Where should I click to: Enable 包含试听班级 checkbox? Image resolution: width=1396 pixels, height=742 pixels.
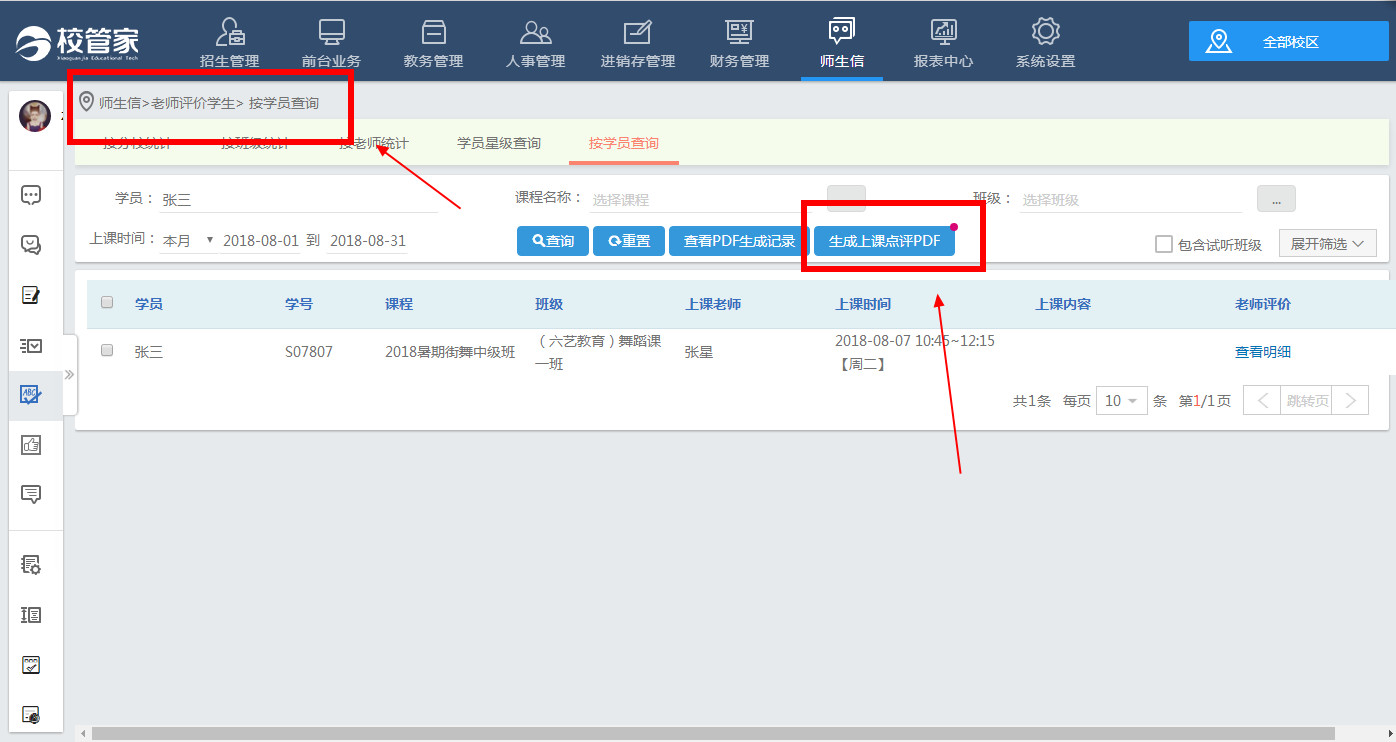(x=1164, y=244)
